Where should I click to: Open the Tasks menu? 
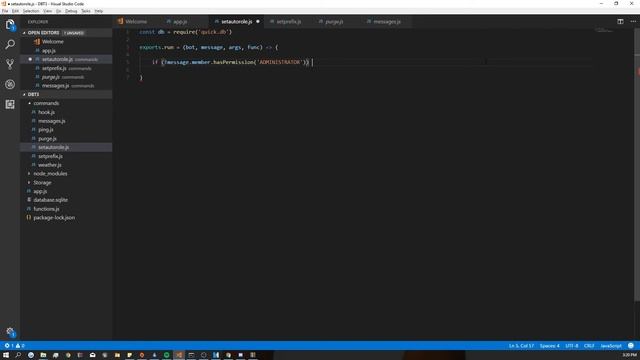pyautogui.click(x=86, y=11)
